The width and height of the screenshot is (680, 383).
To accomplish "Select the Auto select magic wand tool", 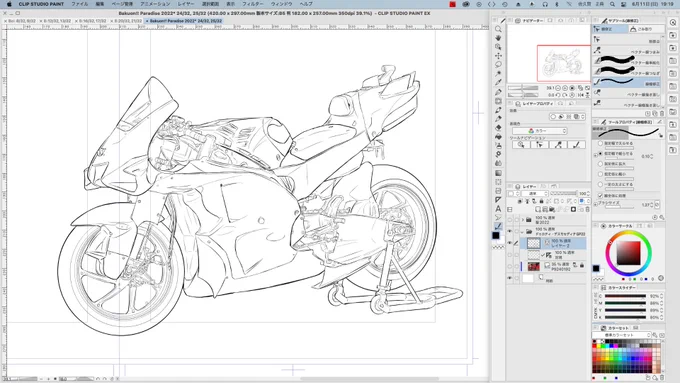I will tap(498, 73).
